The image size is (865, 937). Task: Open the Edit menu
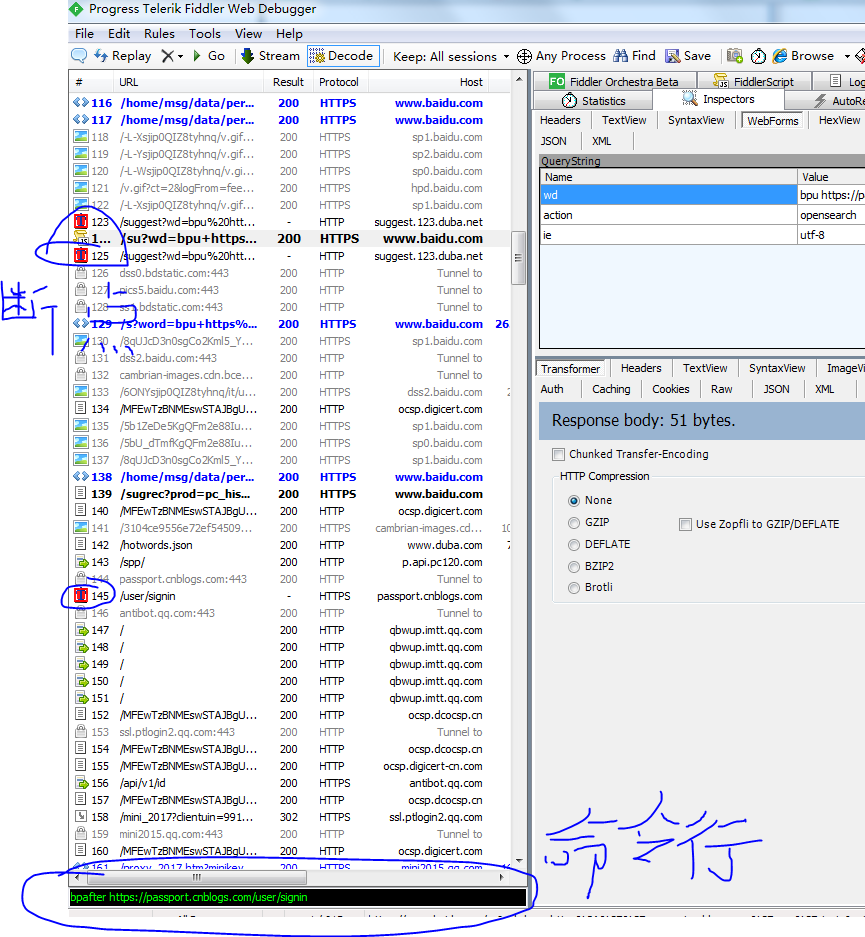point(119,34)
